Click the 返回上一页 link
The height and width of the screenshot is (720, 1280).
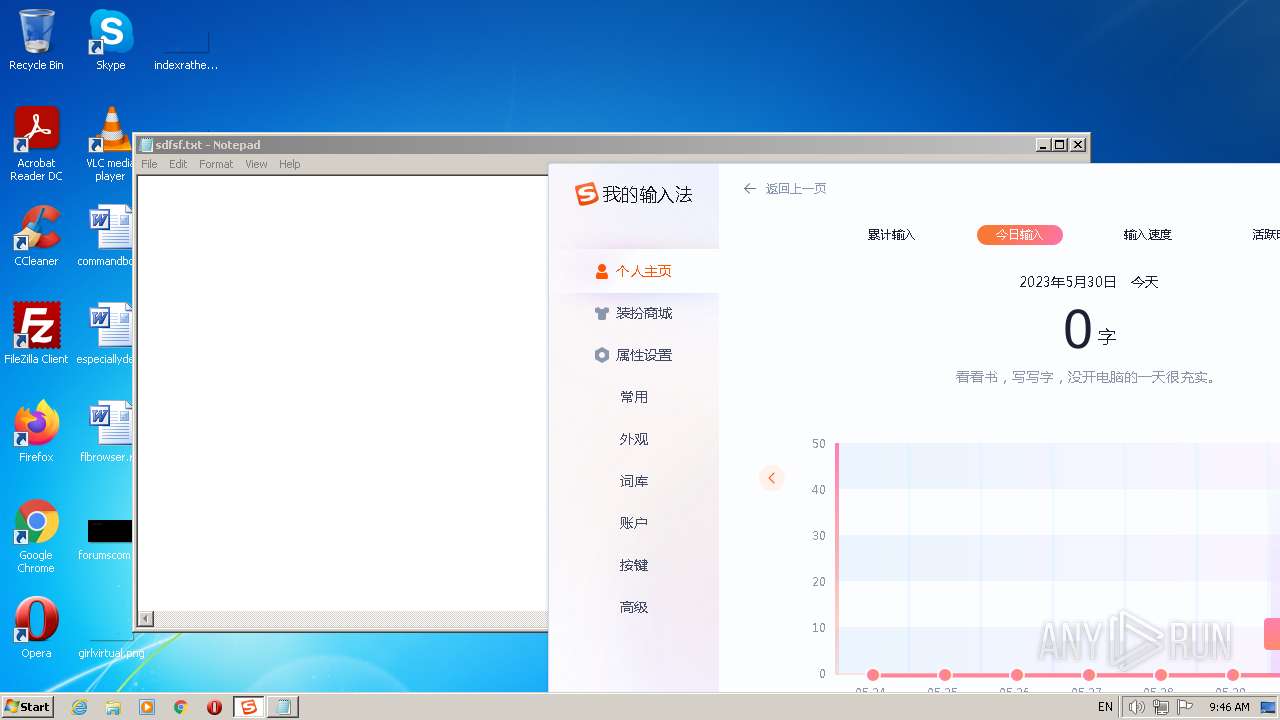pyautogui.click(x=796, y=188)
